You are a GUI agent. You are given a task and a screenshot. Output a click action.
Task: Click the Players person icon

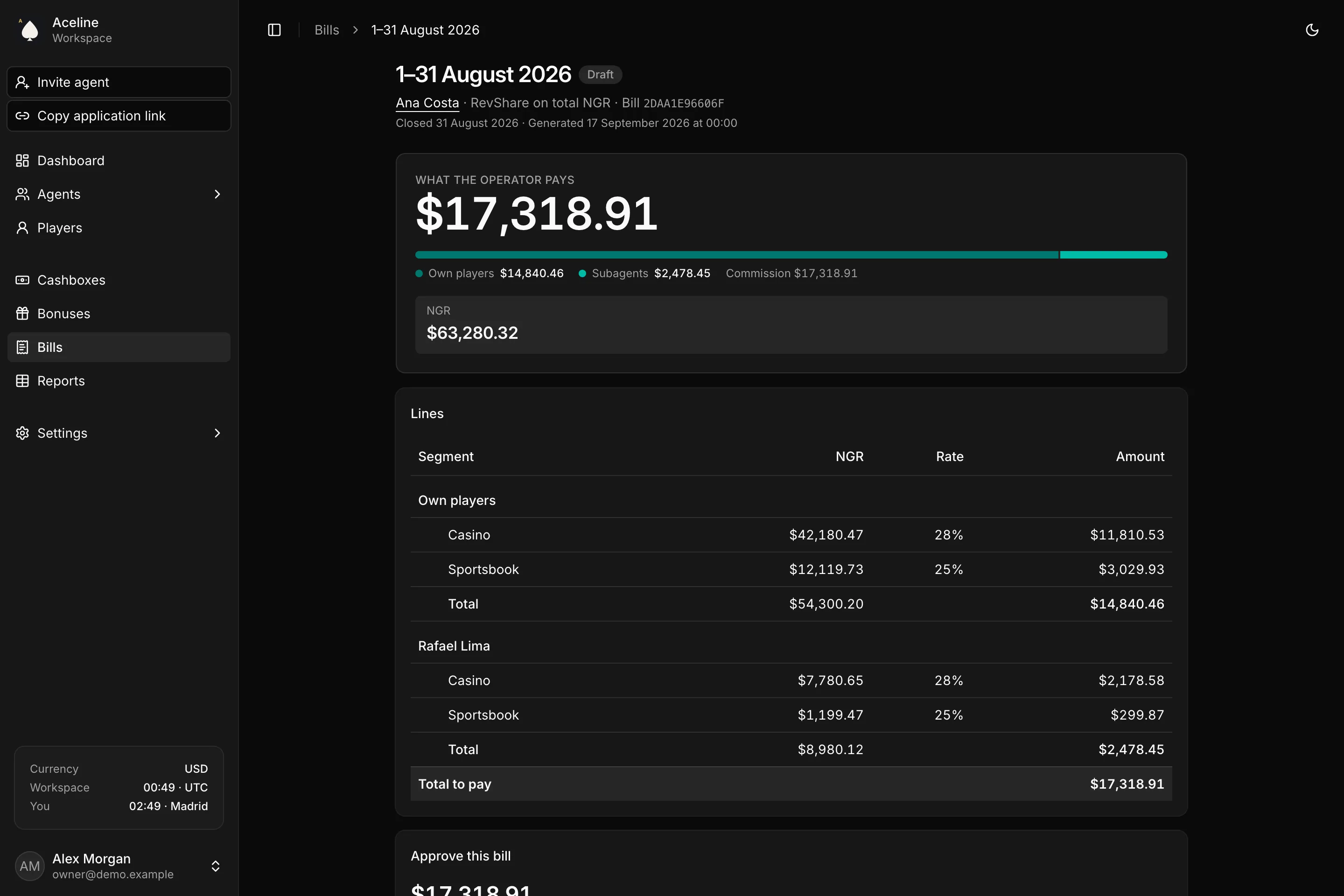click(x=22, y=228)
